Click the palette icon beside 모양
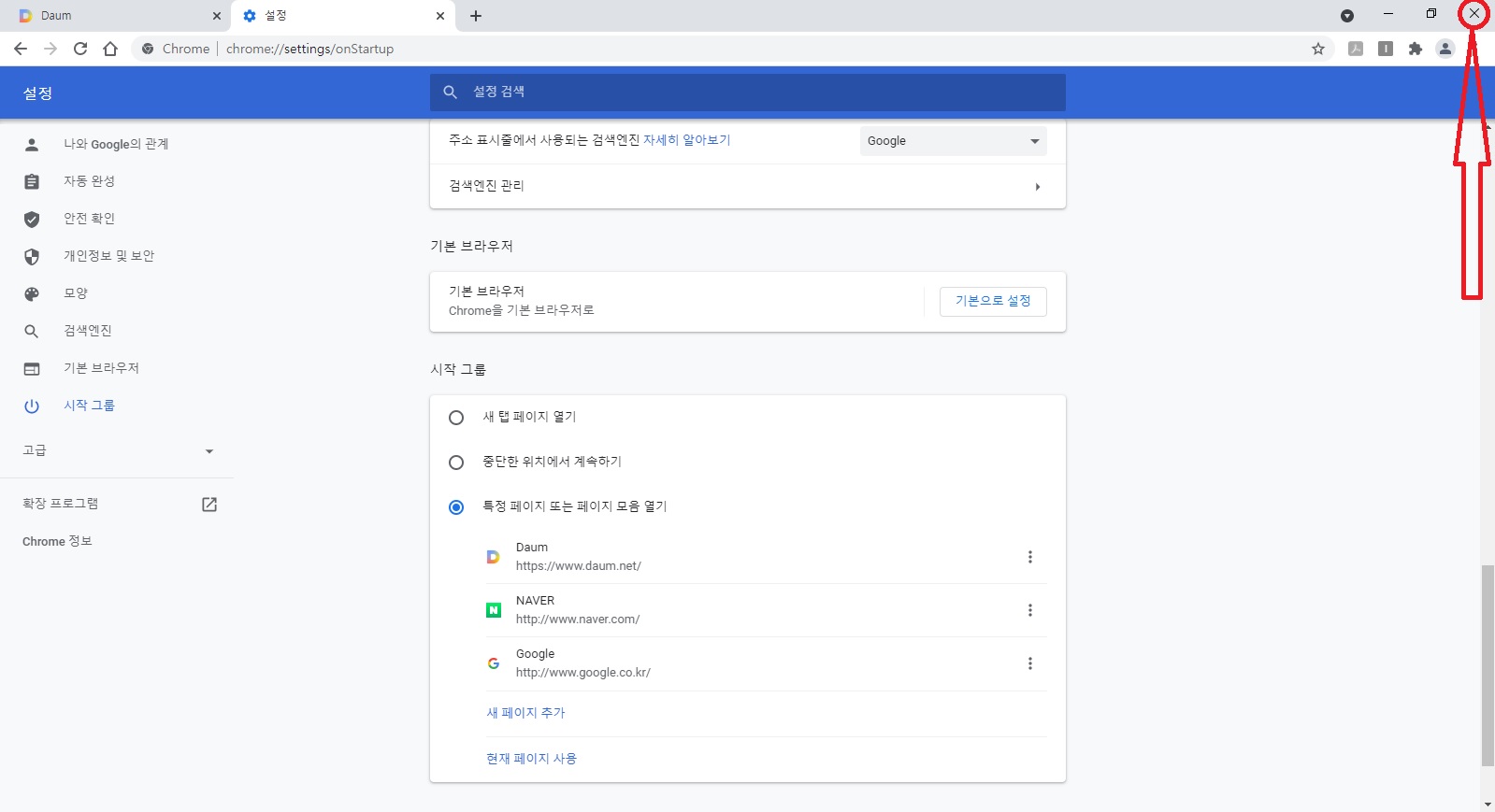The image size is (1495, 812). pyautogui.click(x=32, y=293)
